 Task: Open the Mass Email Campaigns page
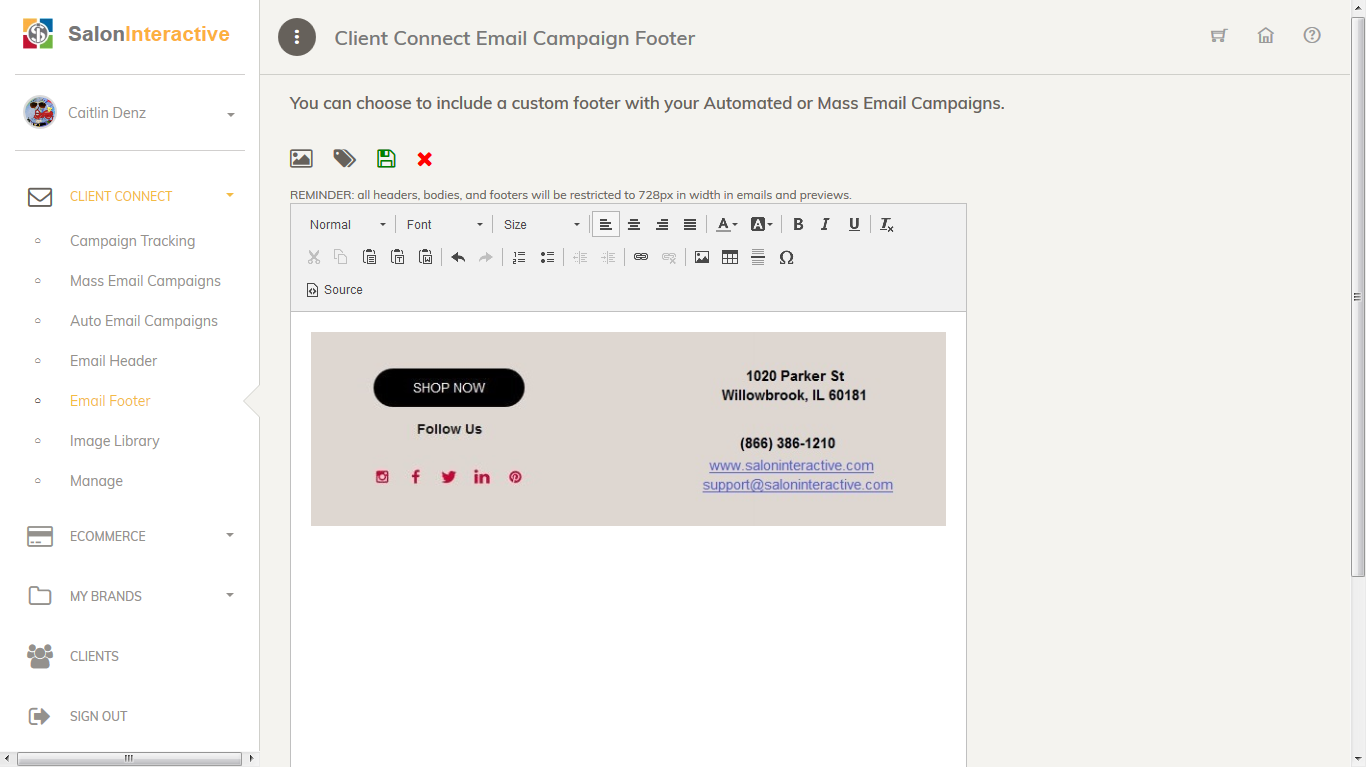pos(145,281)
